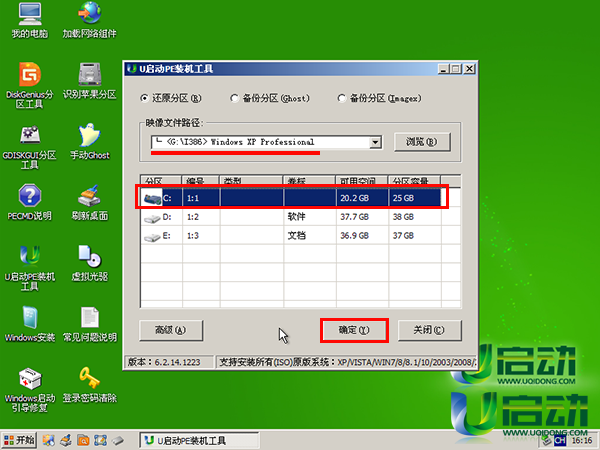Click the 浏览(B) browse button
Screen dimensions: 600x450
coord(422,142)
